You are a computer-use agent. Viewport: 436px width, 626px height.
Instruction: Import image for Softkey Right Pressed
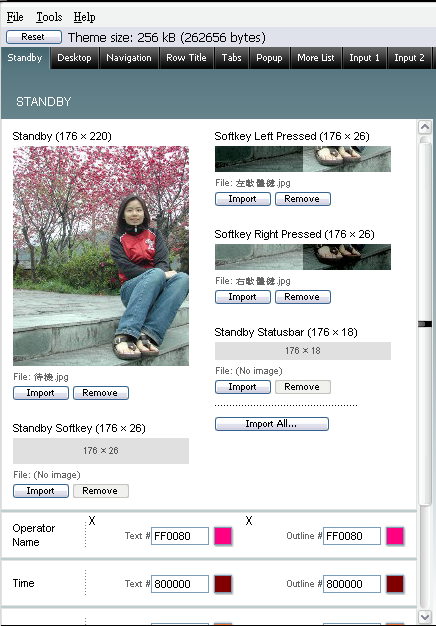[243, 297]
